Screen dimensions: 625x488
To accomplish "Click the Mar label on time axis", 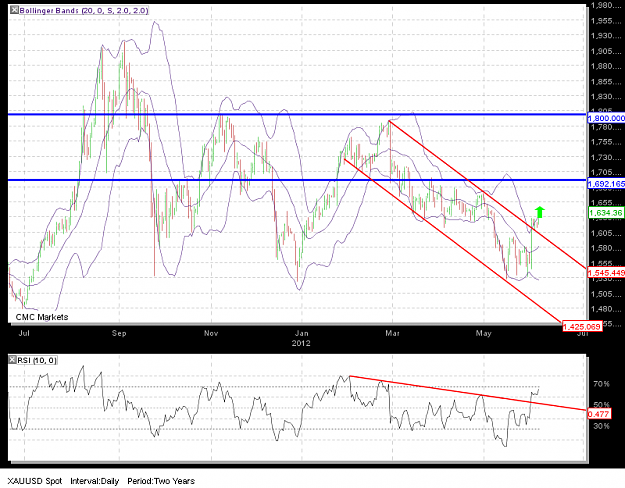I will [x=392, y=333].
